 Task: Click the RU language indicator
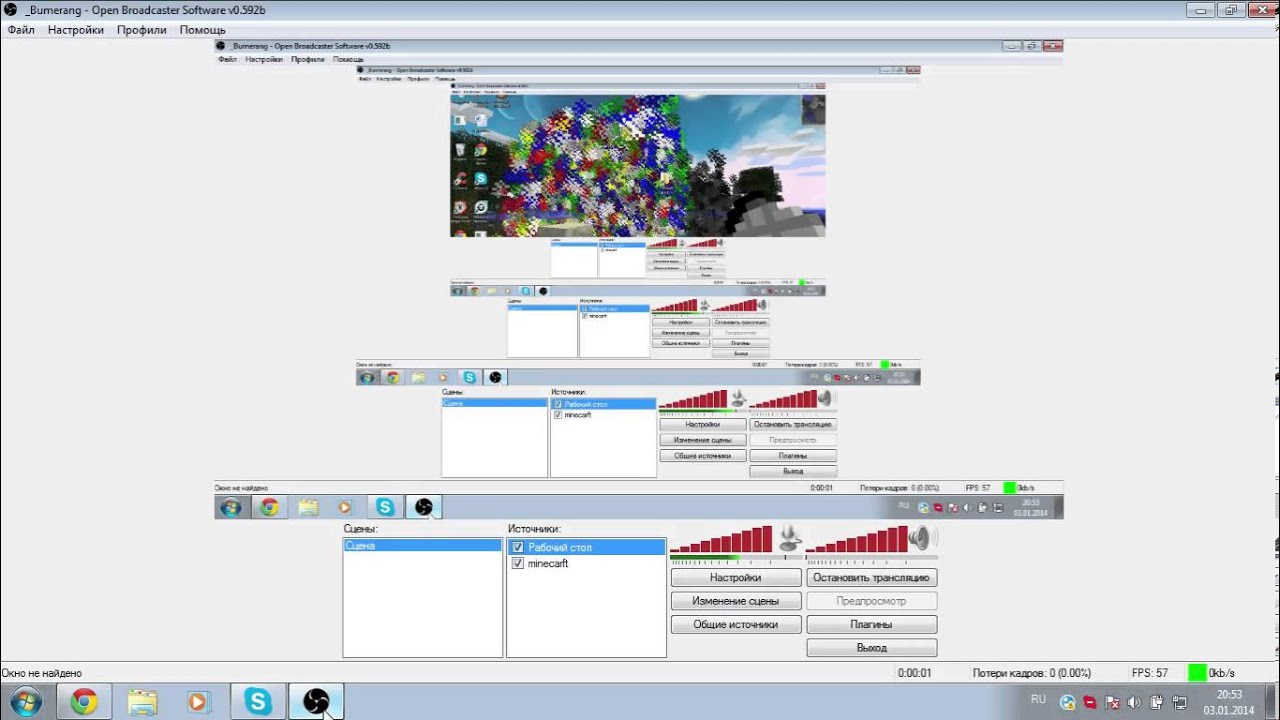1038,699
